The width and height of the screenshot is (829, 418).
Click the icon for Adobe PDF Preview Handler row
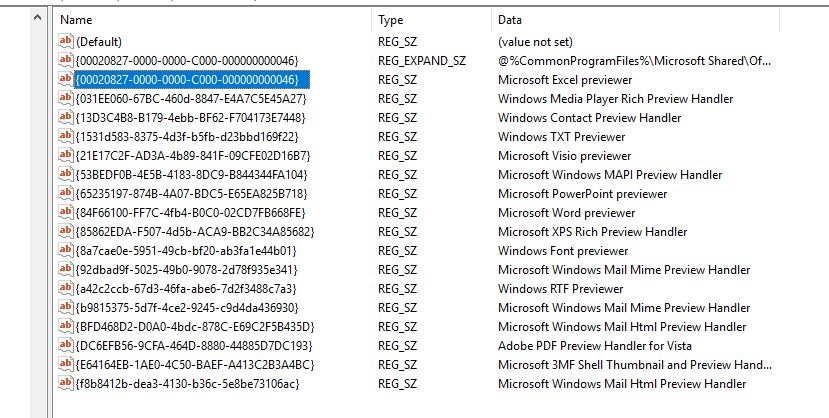coord(67,345)
